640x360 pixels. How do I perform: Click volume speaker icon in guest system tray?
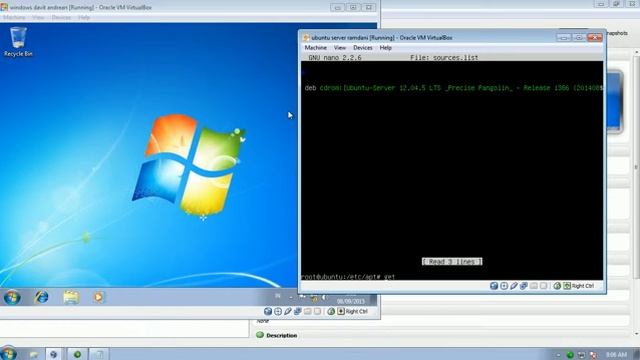[324, 298]
